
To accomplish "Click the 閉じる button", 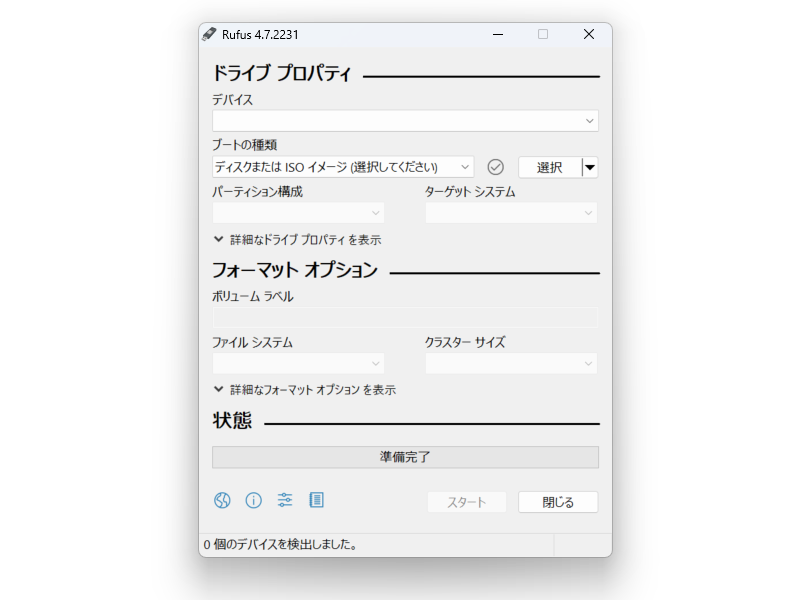I will coord(557,501).
